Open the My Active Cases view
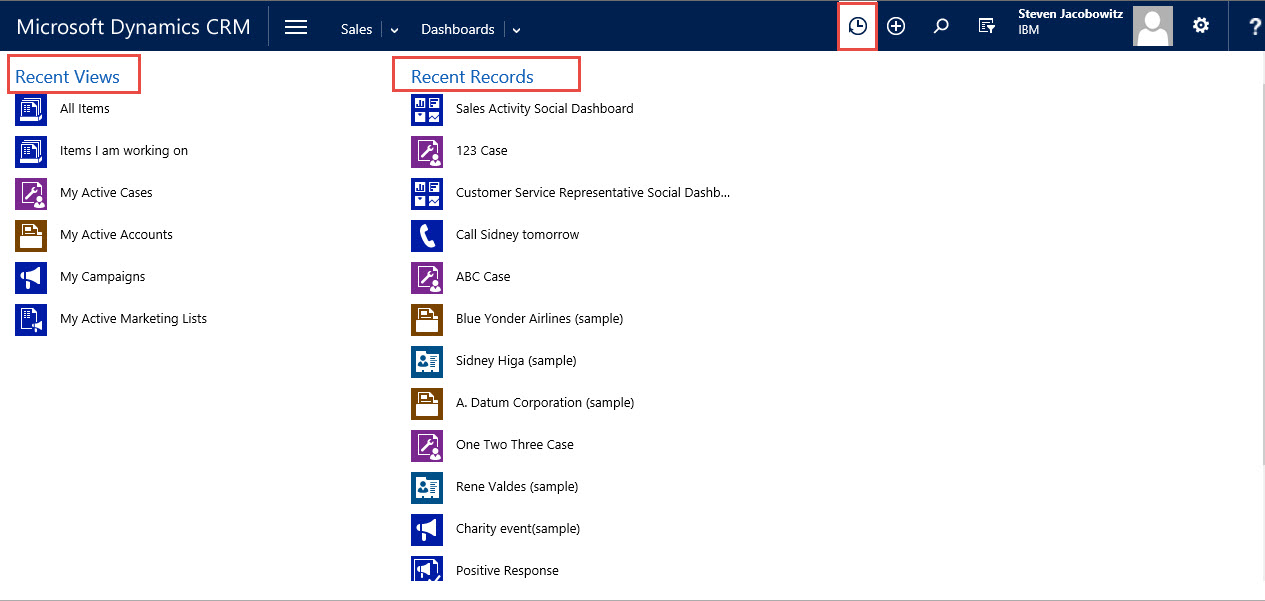Viewport: 1265px width, 601px height. [106, 193]
